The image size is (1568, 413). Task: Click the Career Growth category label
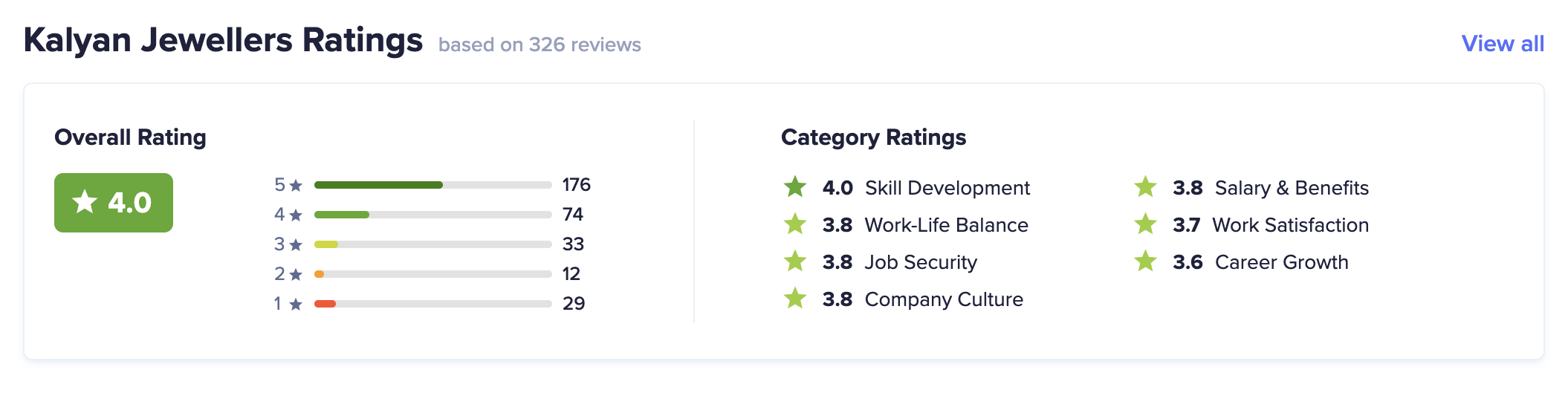[1281, 262]
